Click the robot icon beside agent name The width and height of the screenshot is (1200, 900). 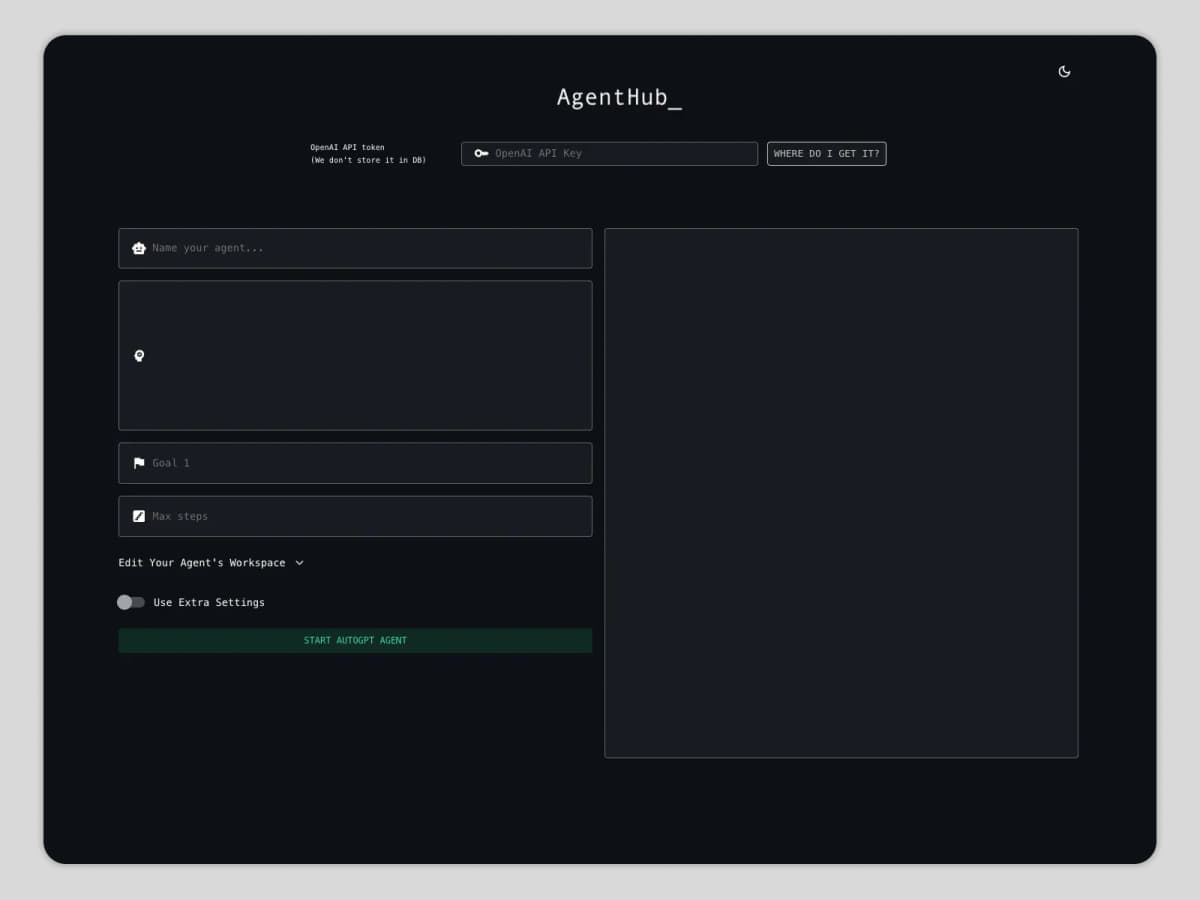[139, 248]
